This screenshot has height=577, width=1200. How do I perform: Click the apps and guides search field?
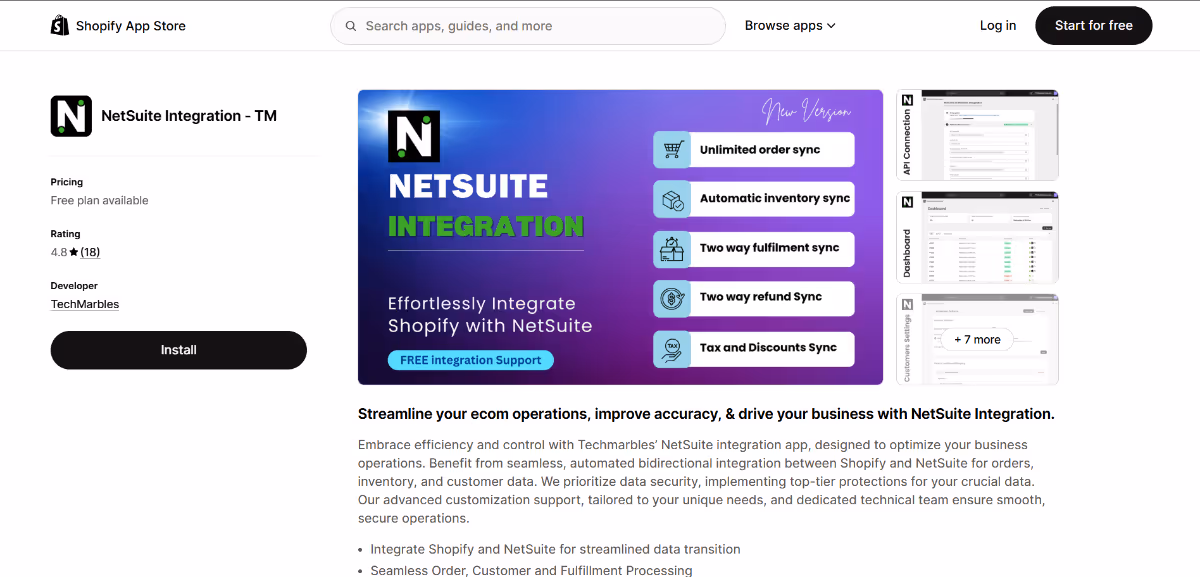(527, 25)
